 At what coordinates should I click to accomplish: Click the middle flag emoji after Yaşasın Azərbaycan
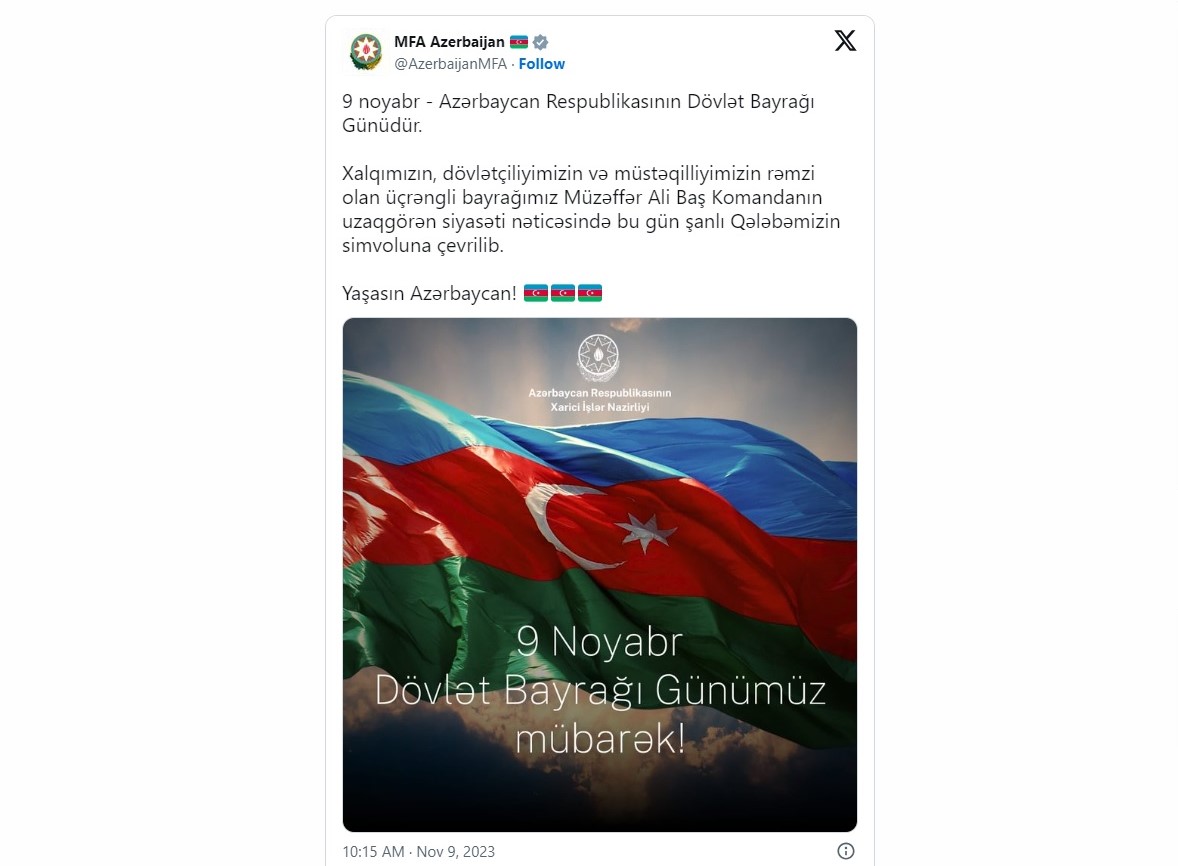click(563, 293)
